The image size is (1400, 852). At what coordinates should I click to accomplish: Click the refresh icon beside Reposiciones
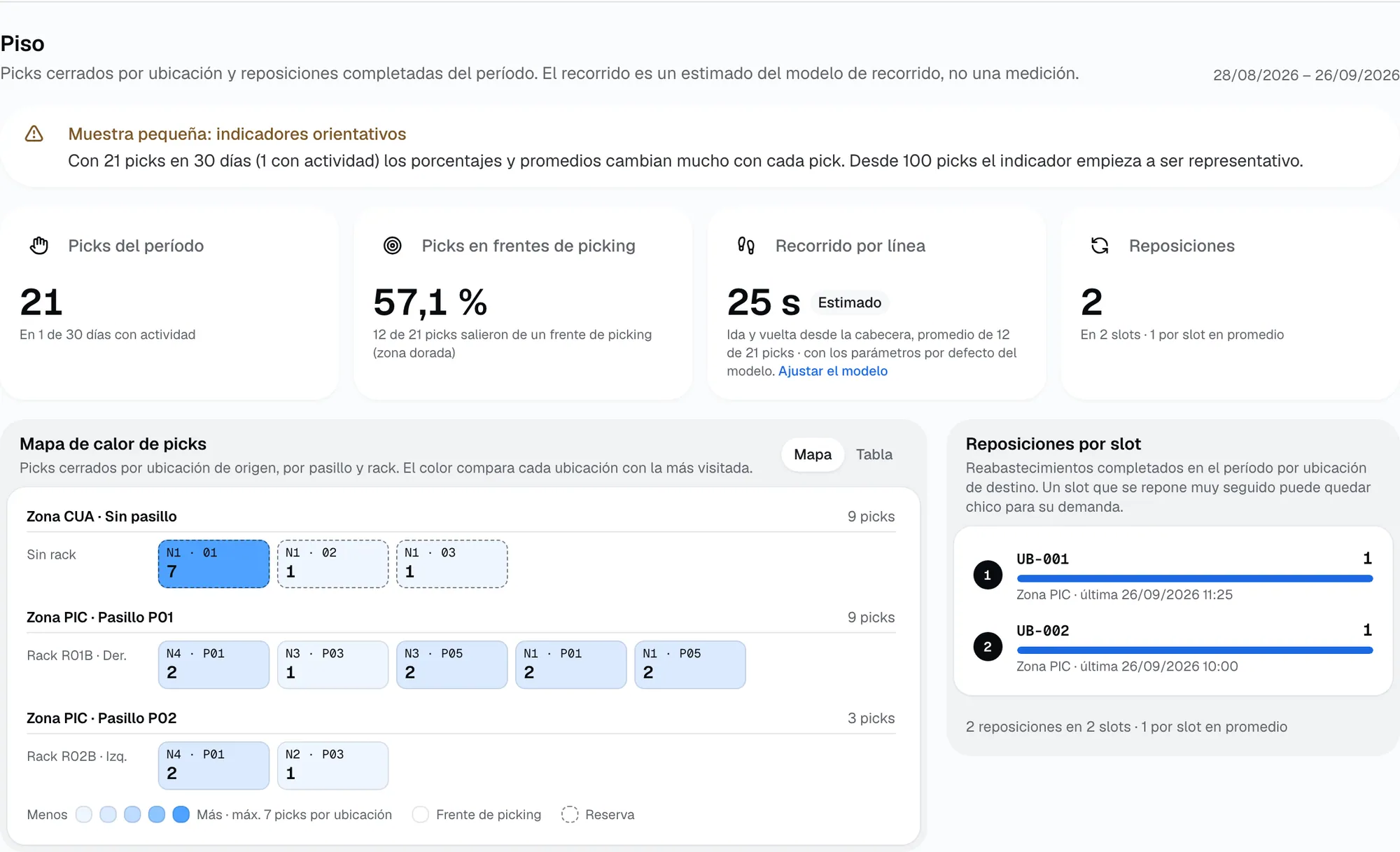coord(1100,246)
